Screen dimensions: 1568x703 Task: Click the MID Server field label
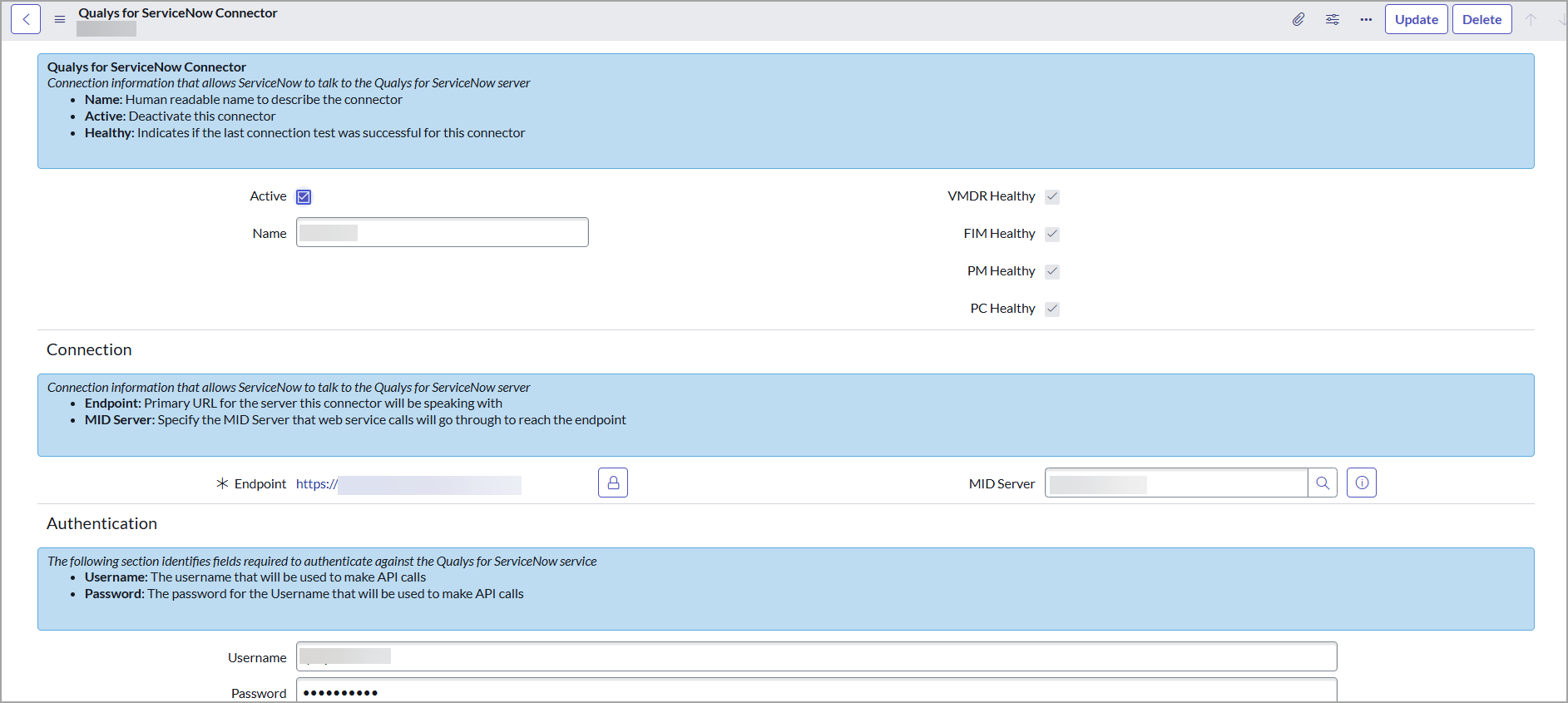pos(1002,484)
